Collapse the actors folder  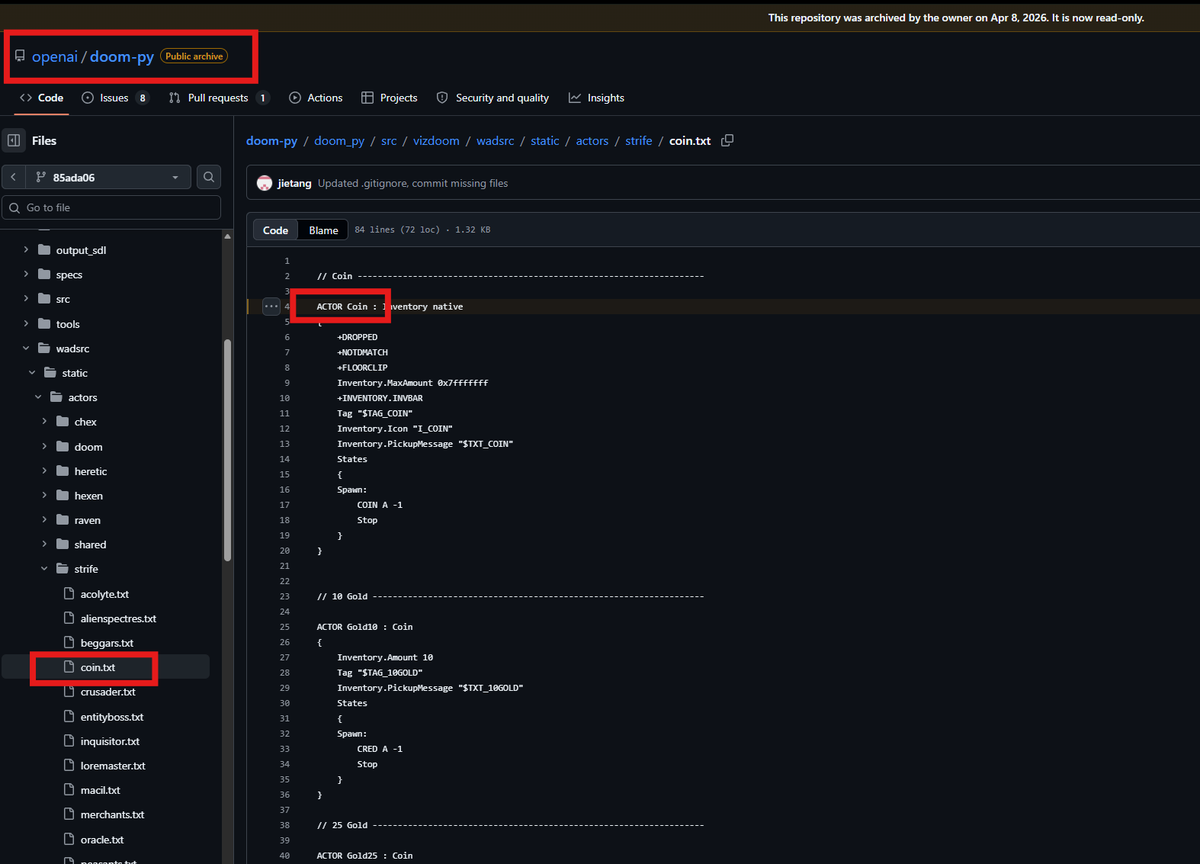(38, 397)
